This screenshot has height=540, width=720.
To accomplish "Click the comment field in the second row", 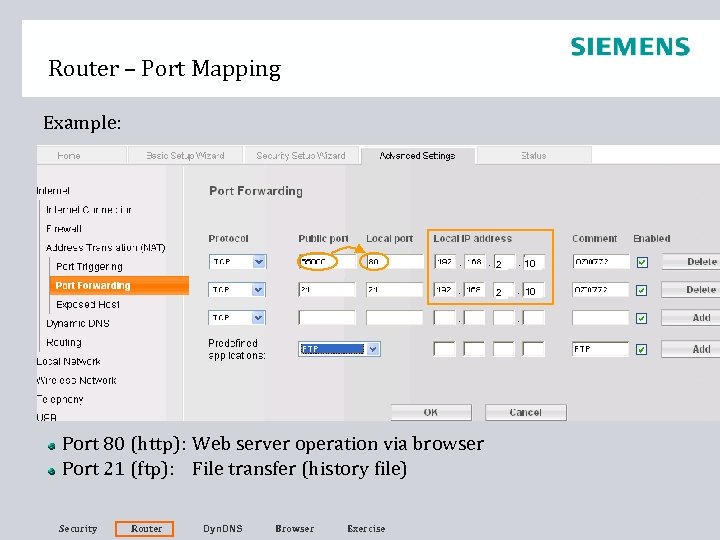I will (601, 290).
